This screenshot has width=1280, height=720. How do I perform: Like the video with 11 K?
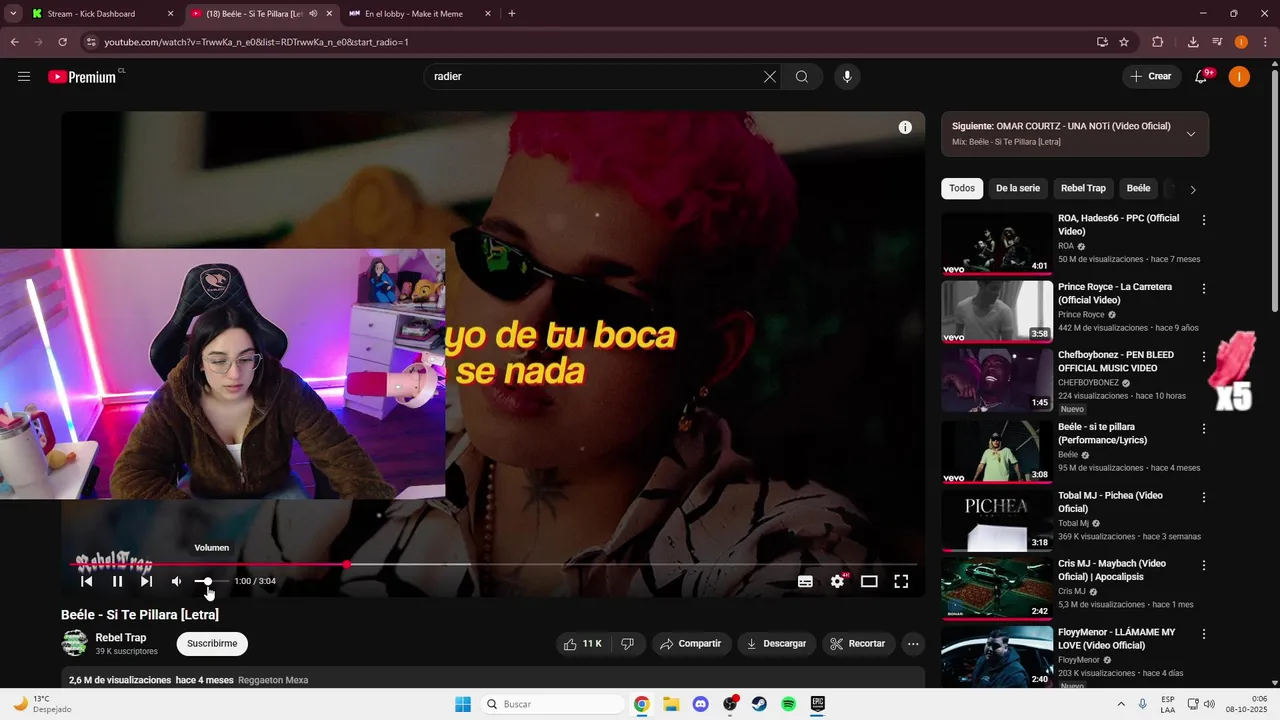tap(583, 644)
